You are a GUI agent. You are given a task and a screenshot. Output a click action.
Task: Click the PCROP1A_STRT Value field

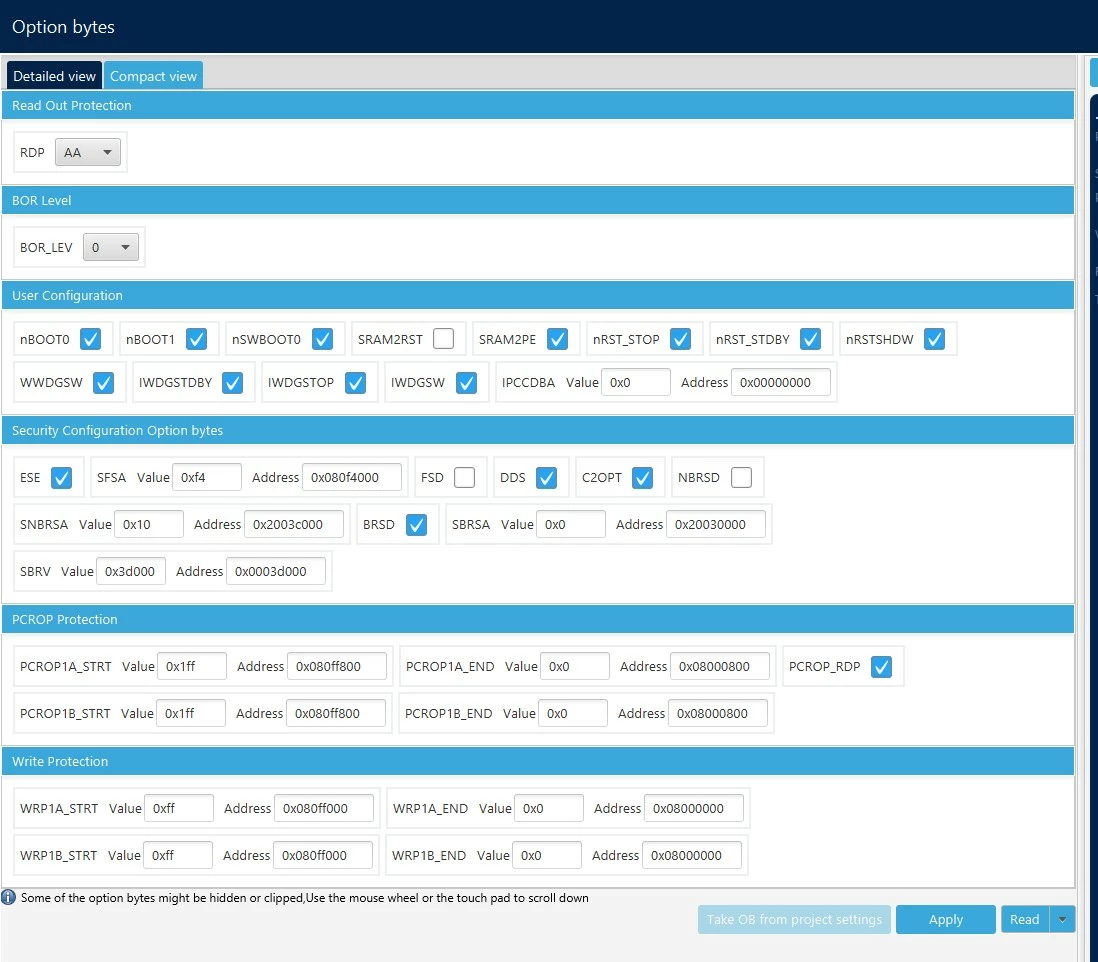pos(192,667)
